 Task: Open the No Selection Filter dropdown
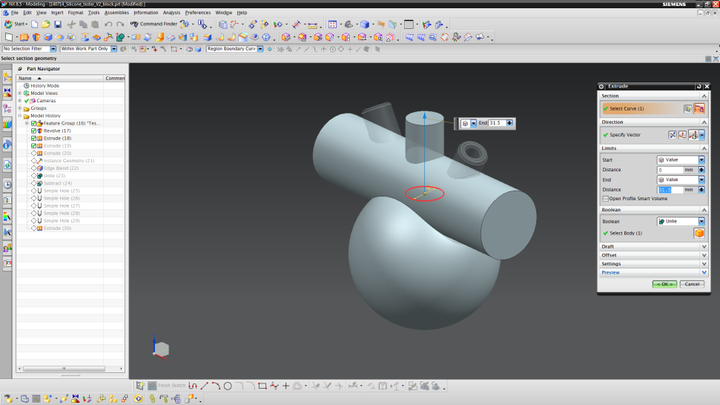(53, 49)
